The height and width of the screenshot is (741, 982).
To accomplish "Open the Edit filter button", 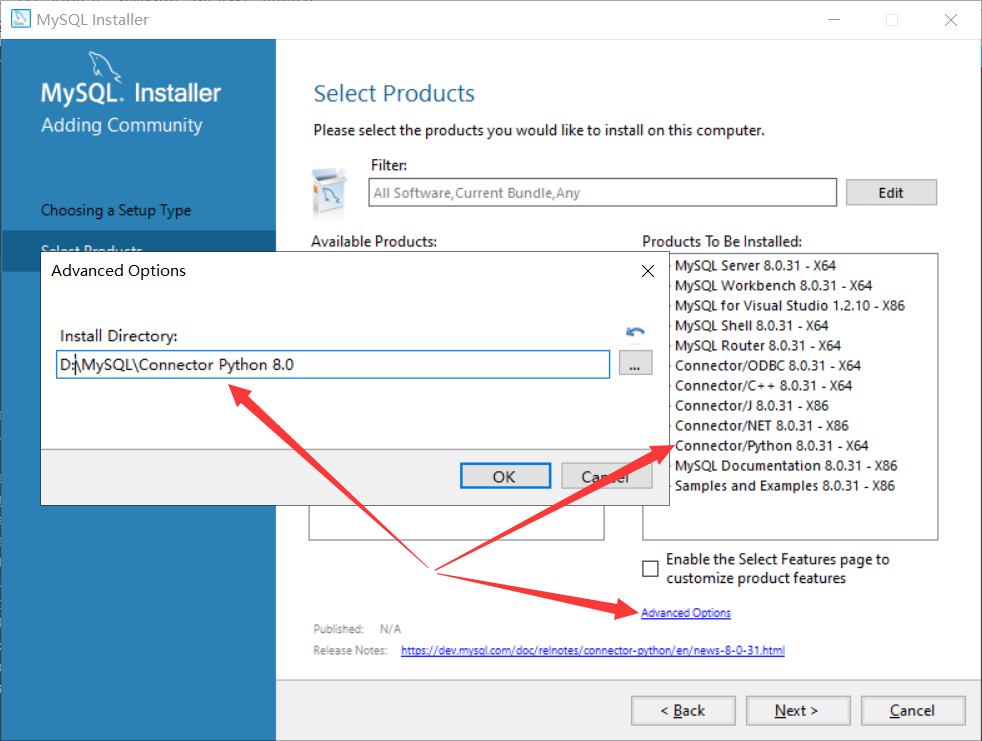I will [891, 192].
